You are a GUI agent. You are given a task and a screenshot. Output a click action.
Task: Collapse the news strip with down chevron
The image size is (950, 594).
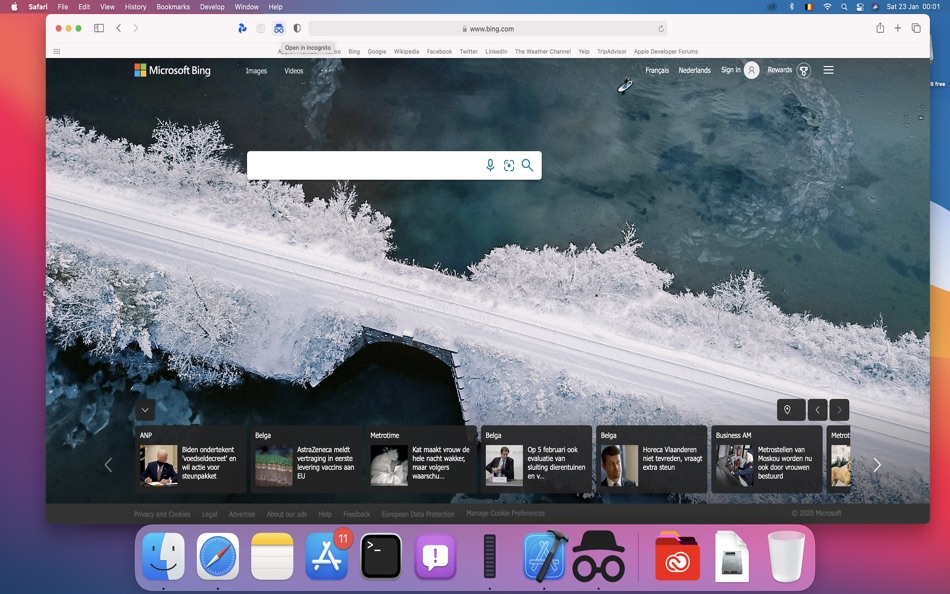(145, 410)
